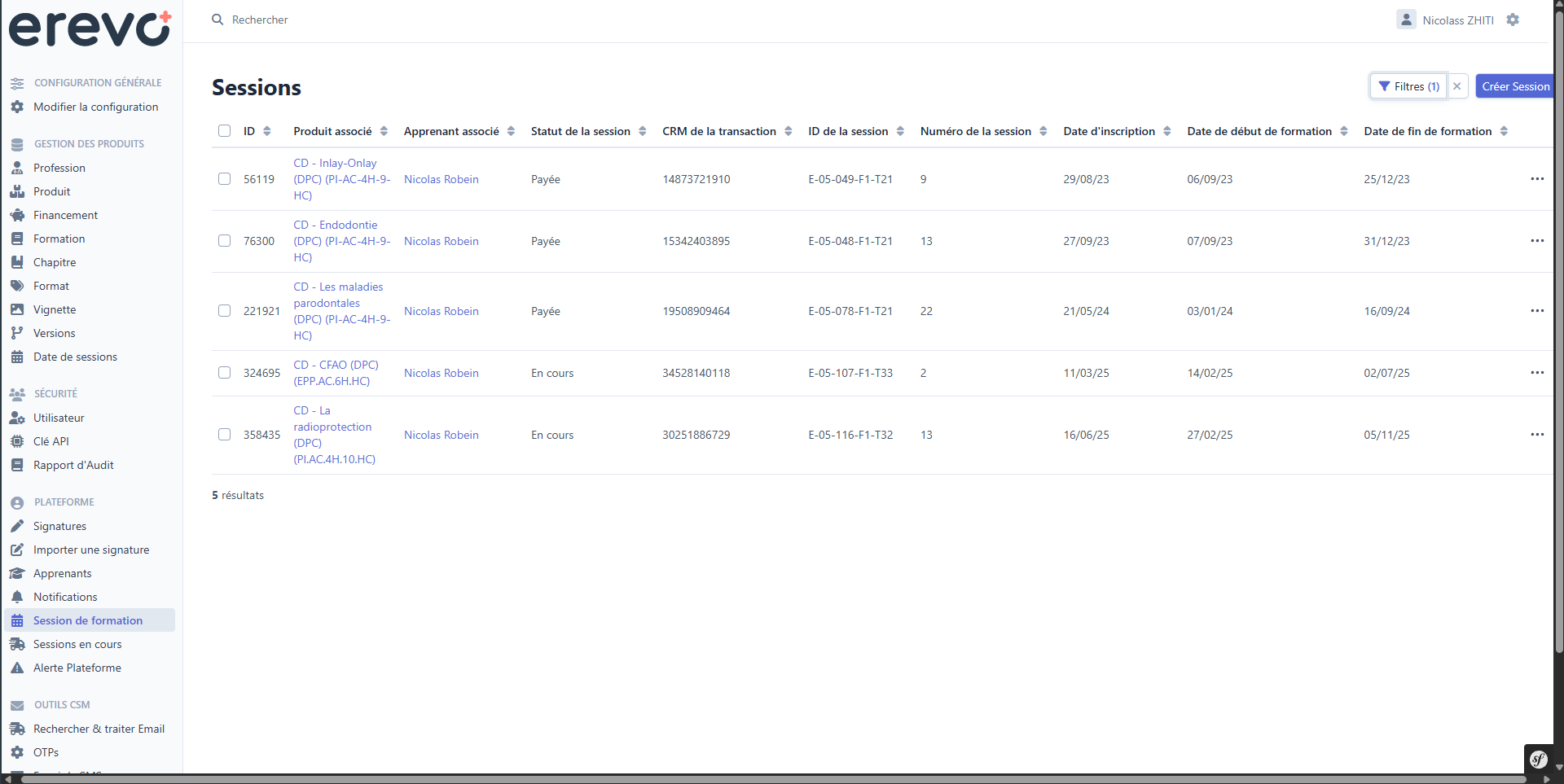Click the OTPs gear icon

point(17,752)
